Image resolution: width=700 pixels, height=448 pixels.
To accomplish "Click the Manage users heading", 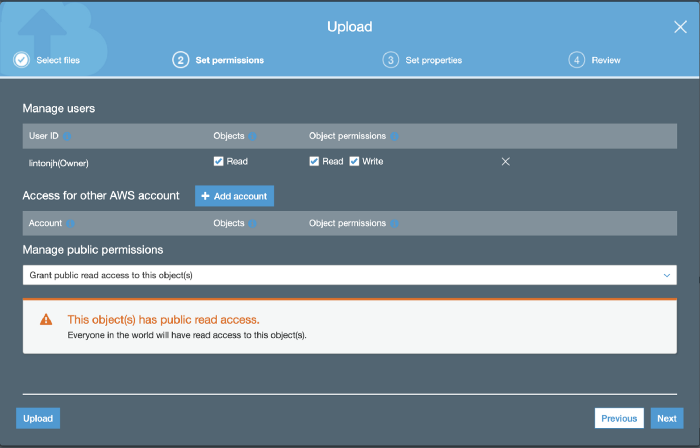I will point(58,108).
